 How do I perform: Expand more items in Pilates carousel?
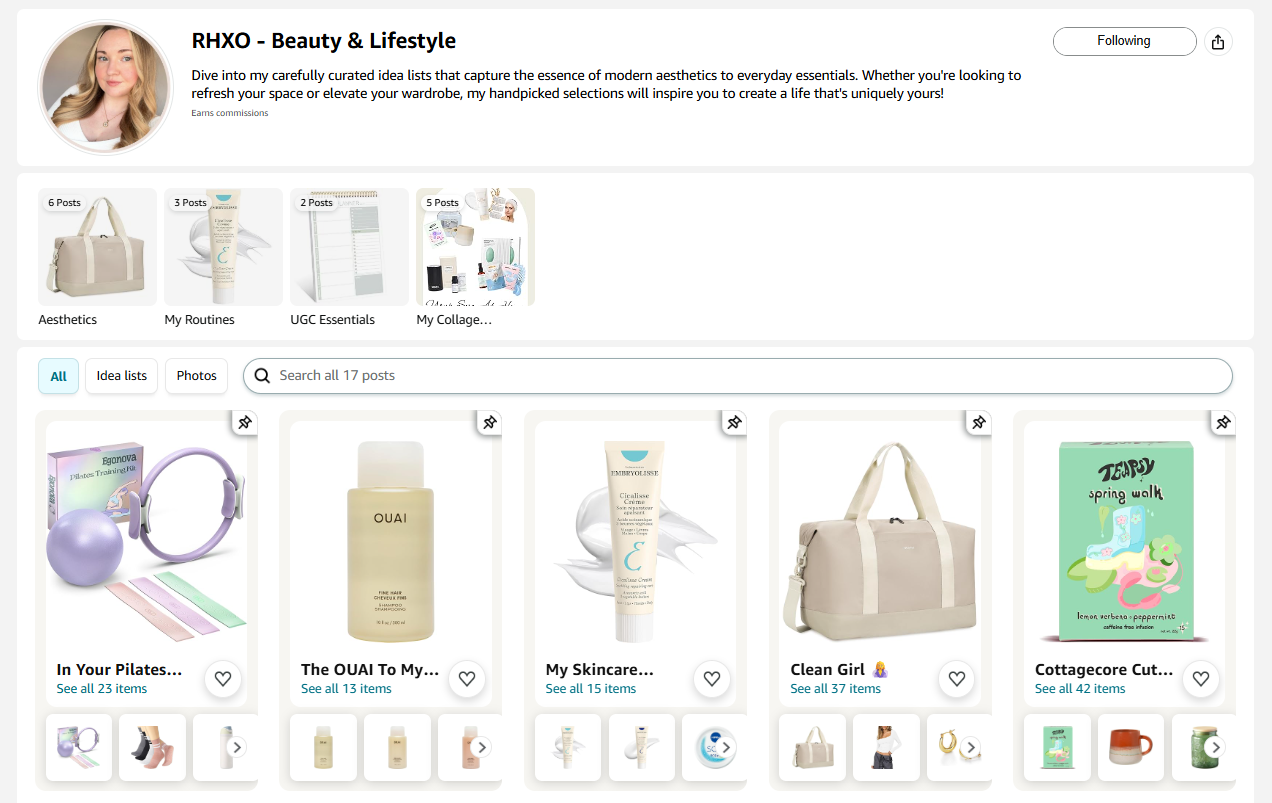coord(237,747)
